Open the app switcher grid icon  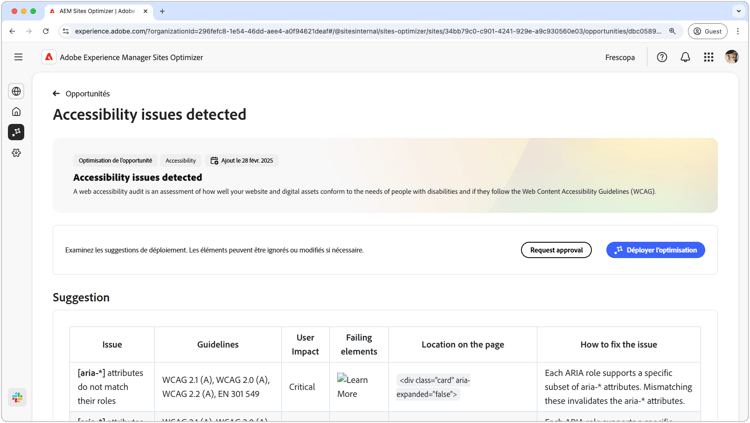tap(708, 57)
